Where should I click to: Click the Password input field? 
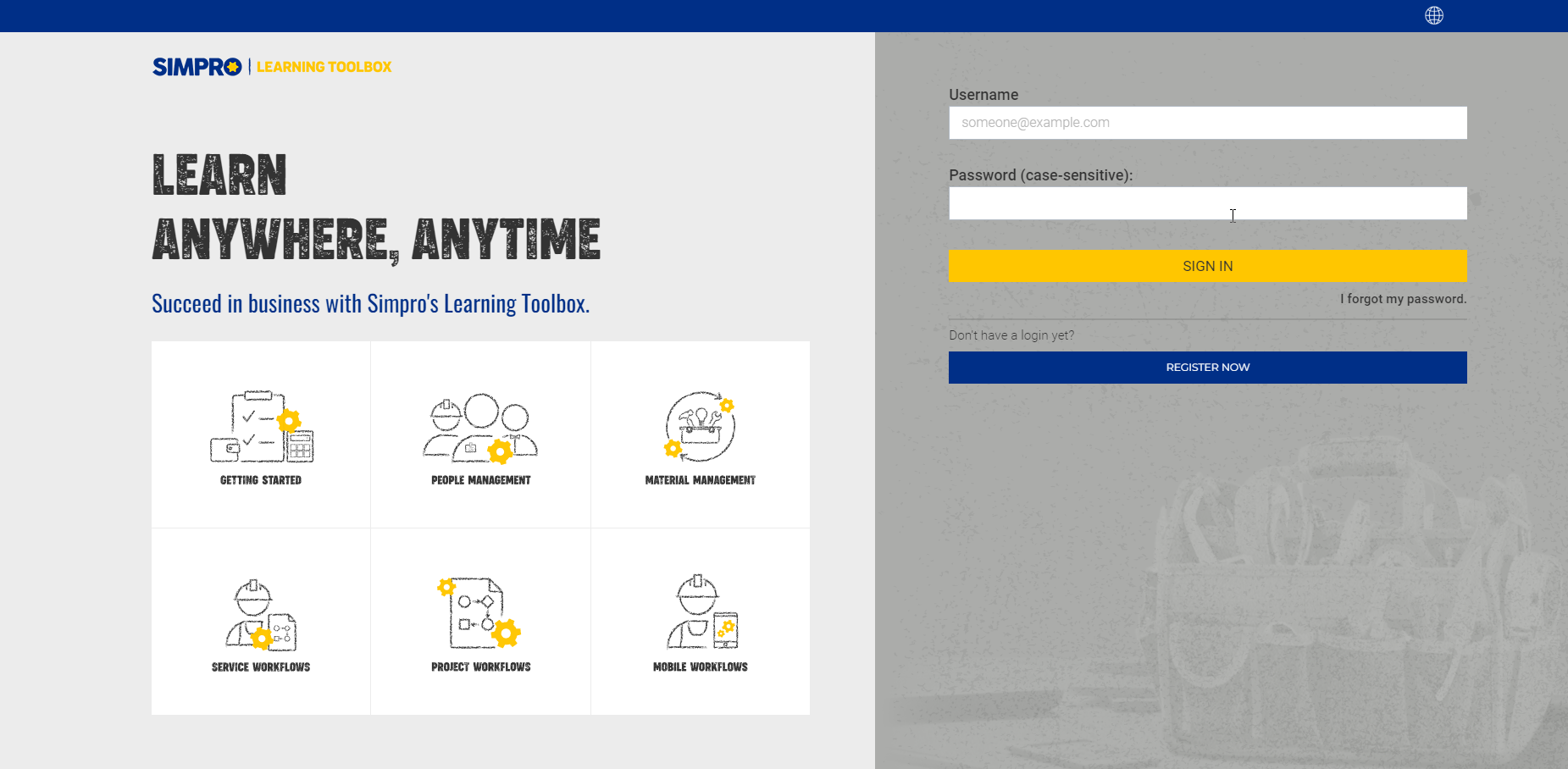tap(1207, 203)
